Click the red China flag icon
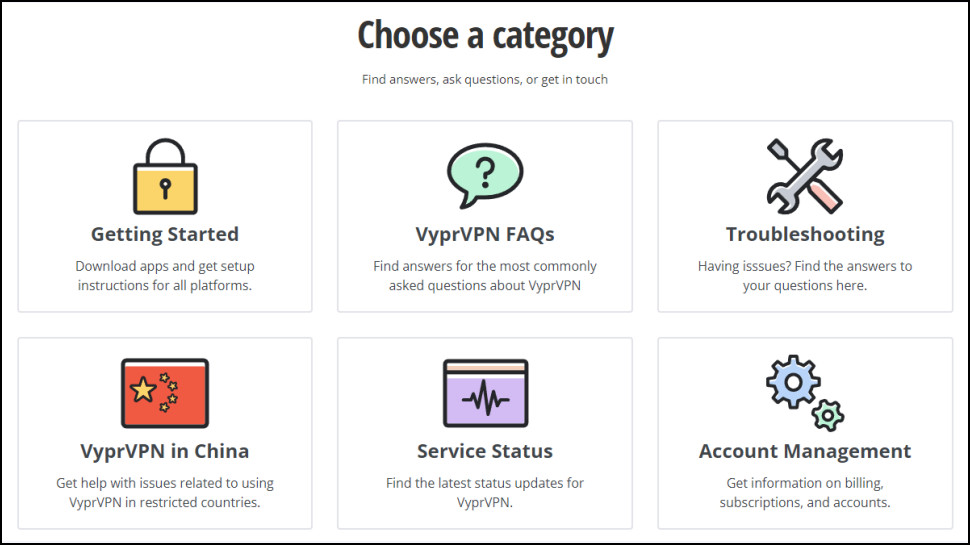The height and width of the screenshot is (545, 970). 165,393
